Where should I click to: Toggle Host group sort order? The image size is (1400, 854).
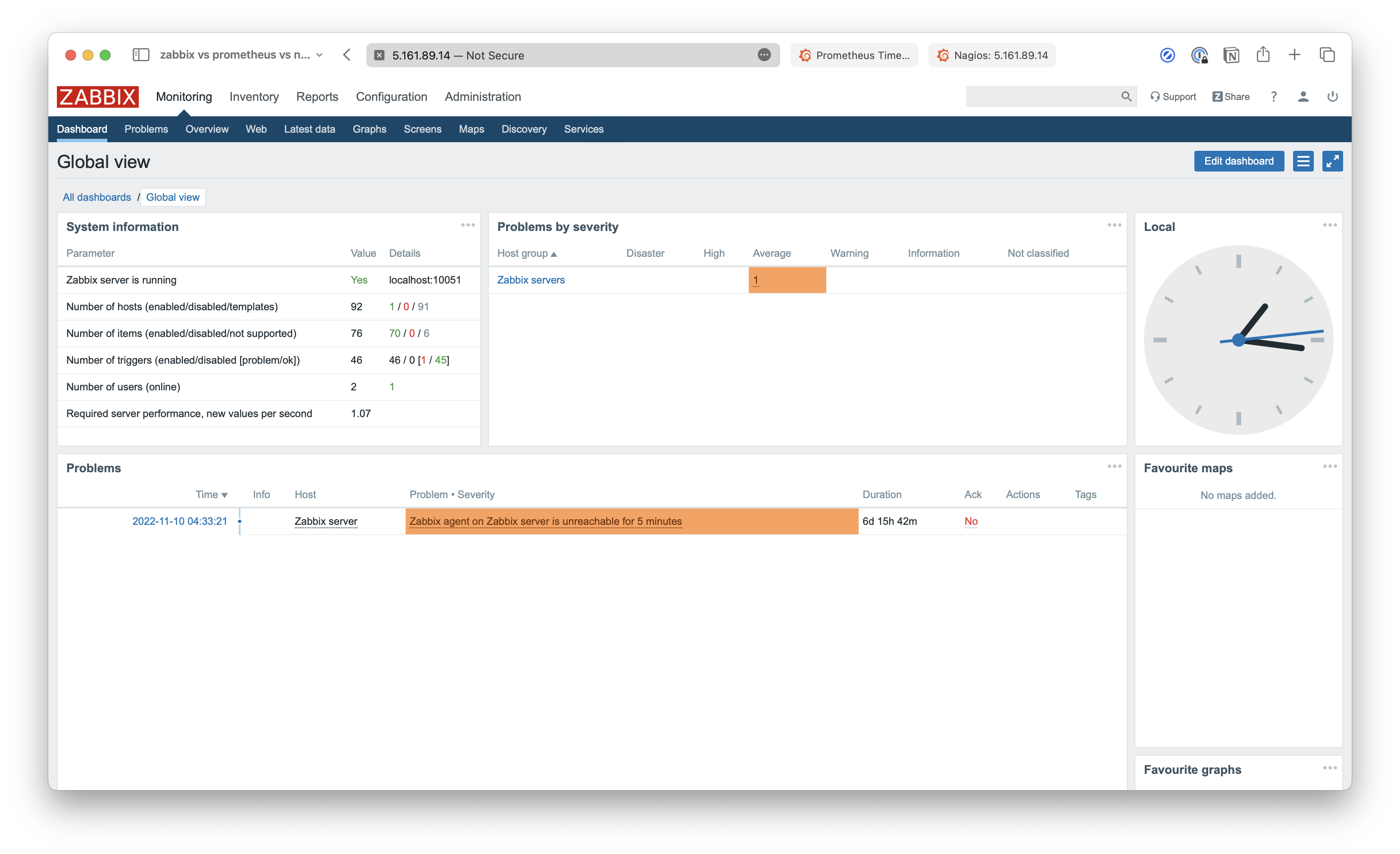point(527,253)
